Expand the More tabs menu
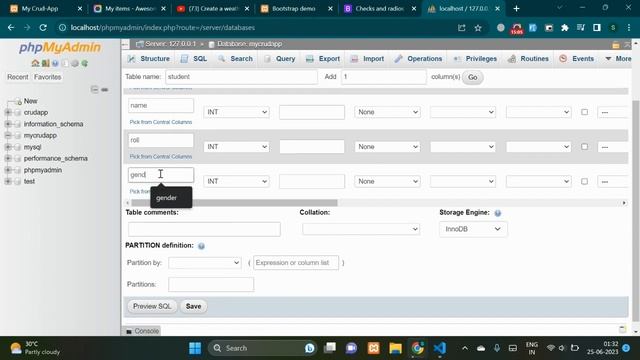Screen dimensions: 640x360 click(x=618, y=59)
